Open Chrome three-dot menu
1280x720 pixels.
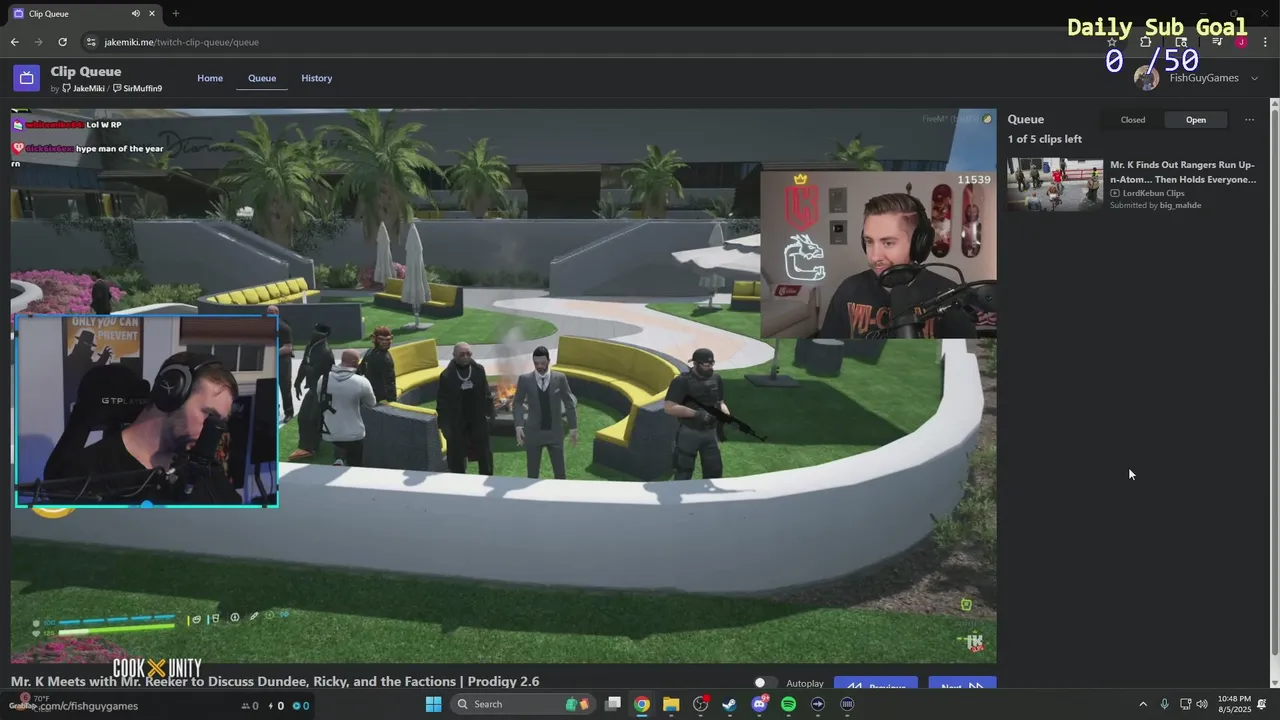(1264, 42)
